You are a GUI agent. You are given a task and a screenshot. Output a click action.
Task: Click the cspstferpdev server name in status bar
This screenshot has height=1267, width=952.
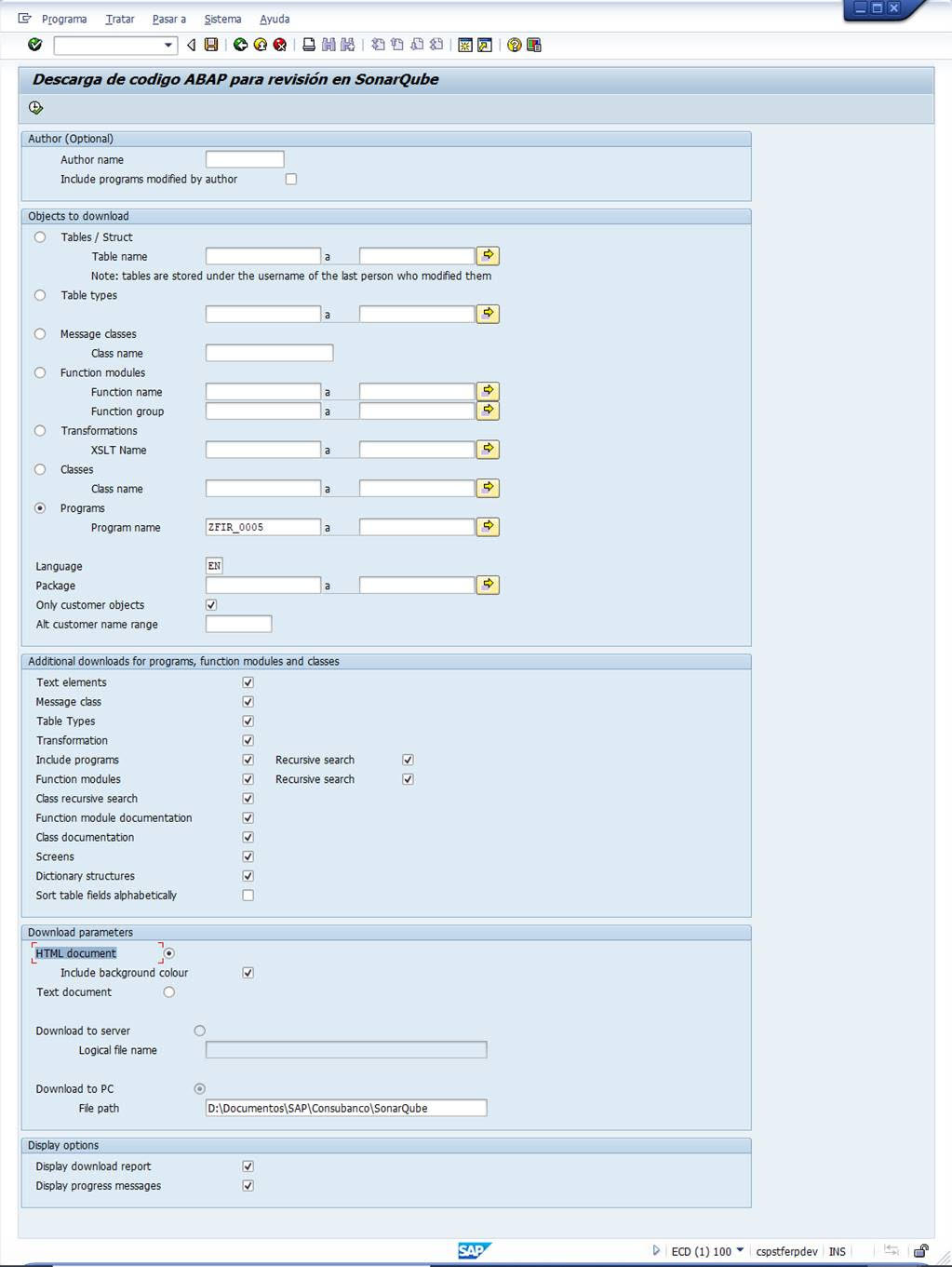786,1251
